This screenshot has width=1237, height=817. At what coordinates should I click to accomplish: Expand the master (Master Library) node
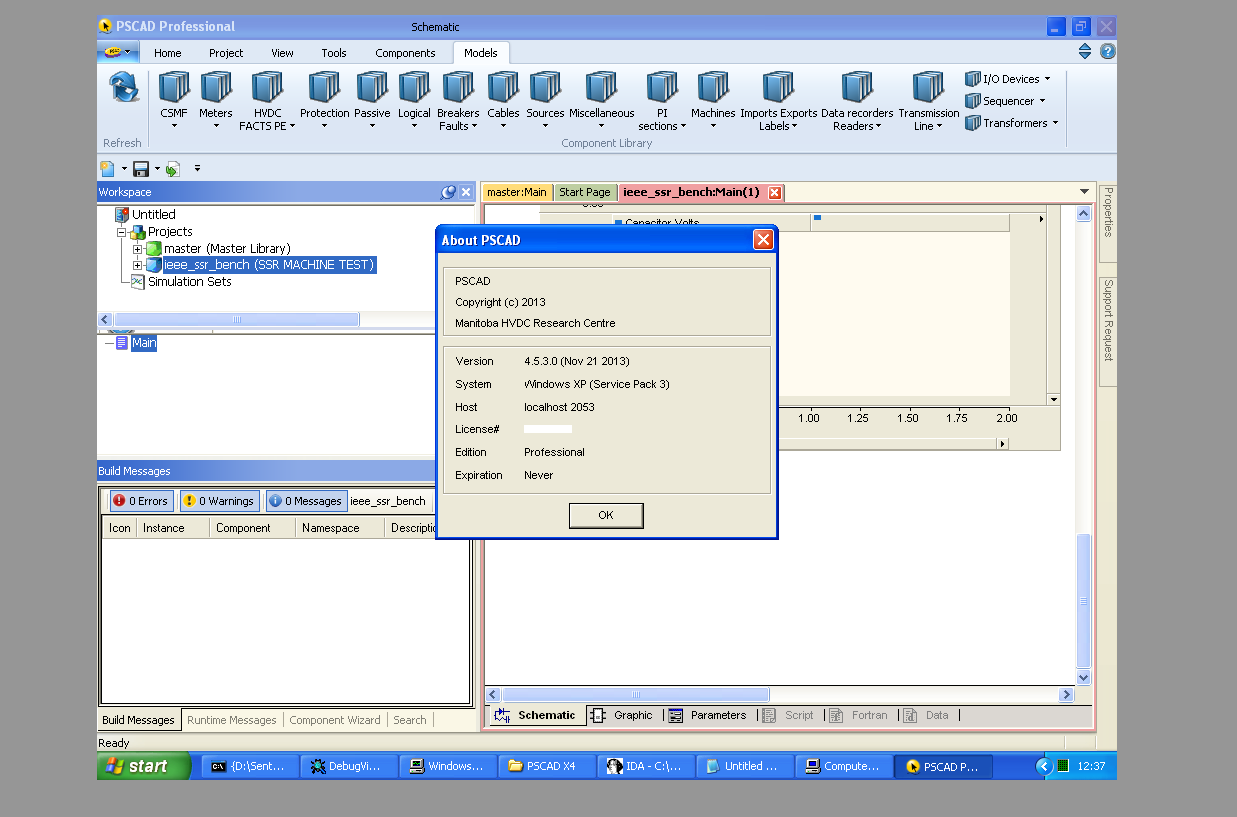tap(138, 249)
